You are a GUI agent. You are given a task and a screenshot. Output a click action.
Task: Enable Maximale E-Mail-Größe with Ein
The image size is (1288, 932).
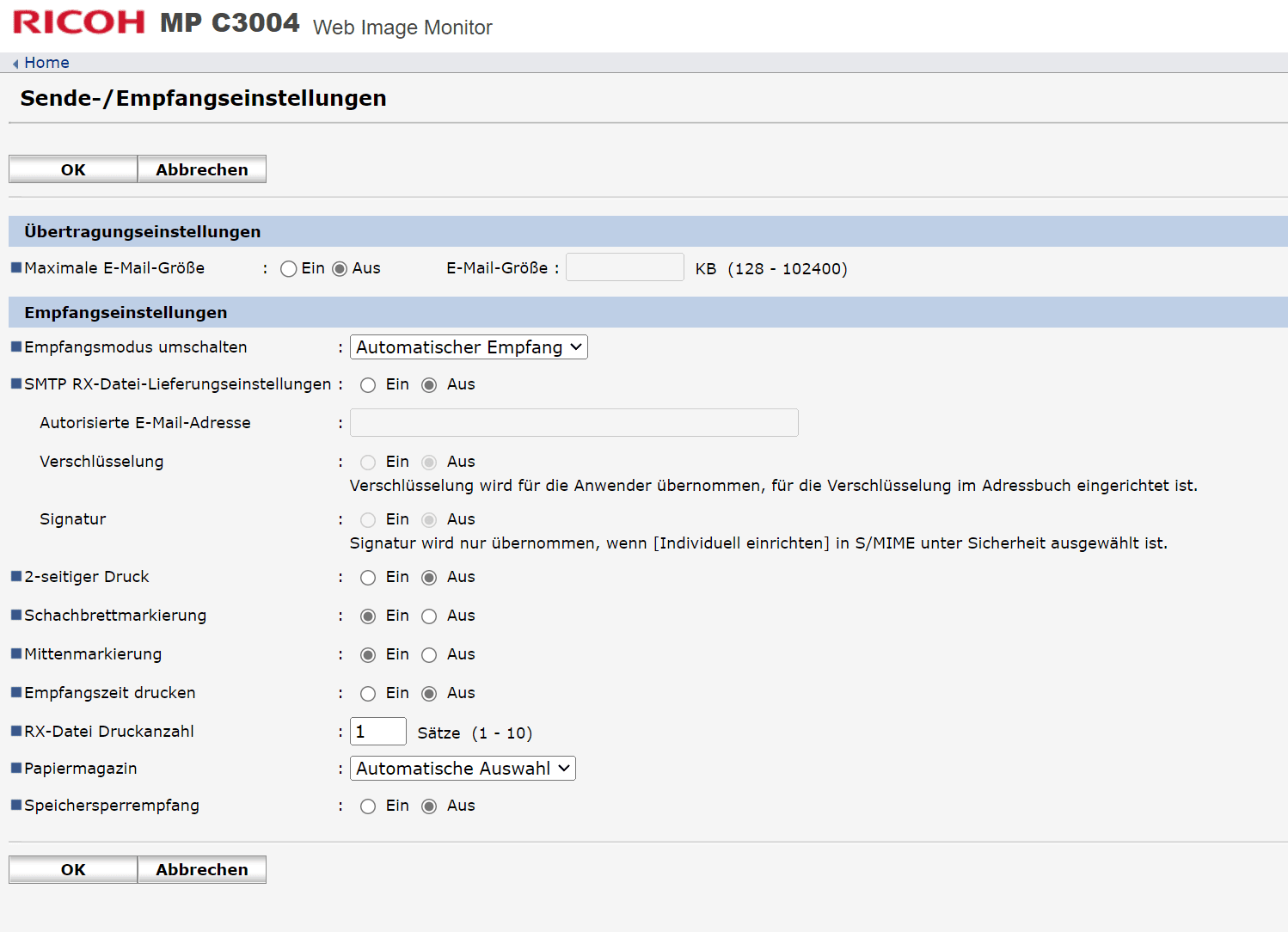pos(289,269)
